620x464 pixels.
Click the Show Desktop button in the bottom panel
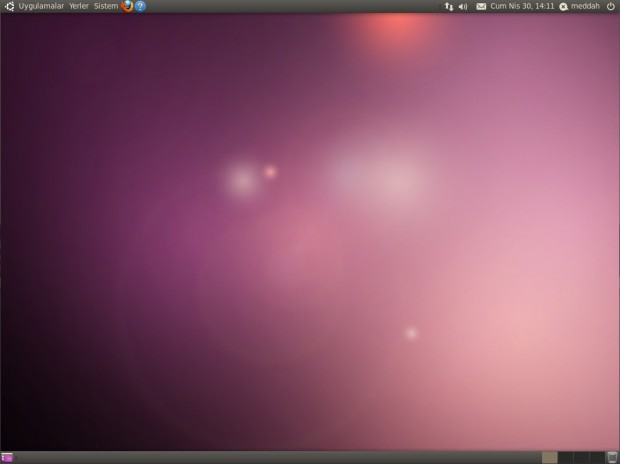(x=7, y=458)
